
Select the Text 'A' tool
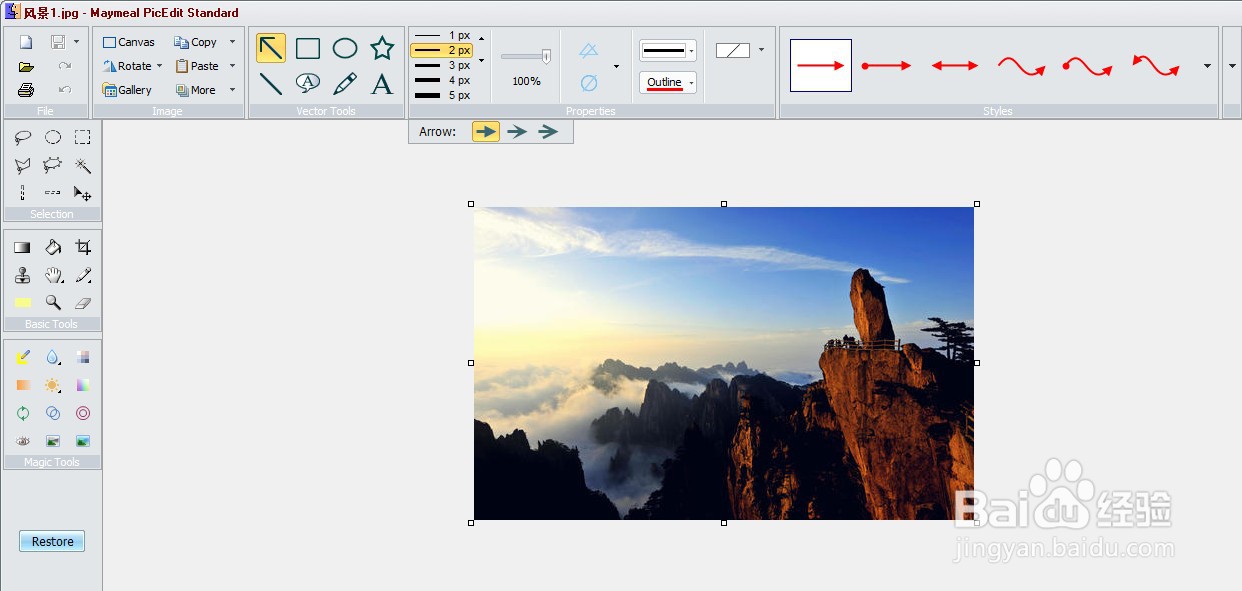tap(382, 84)
